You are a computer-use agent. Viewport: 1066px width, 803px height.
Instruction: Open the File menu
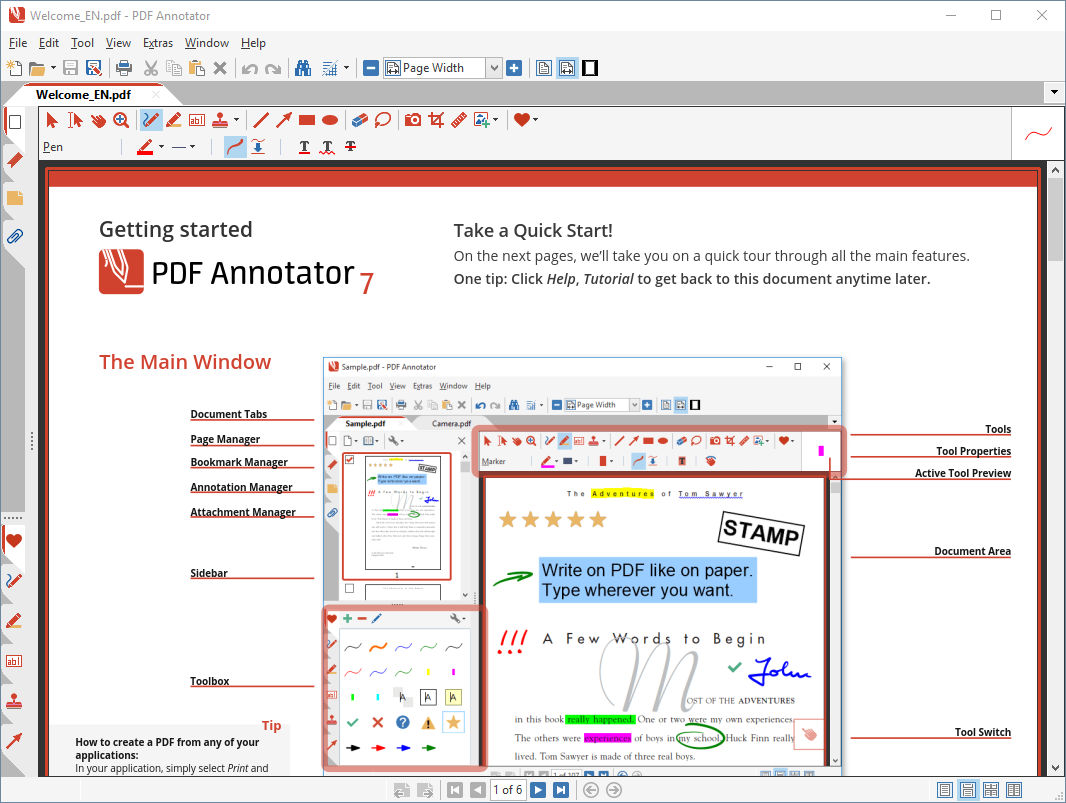pyautogui.click(x=18, y=43)
